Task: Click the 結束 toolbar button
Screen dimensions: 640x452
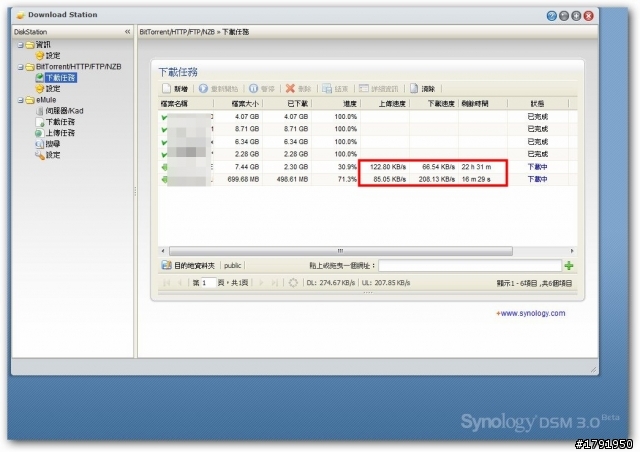Action: click(335, 89)
